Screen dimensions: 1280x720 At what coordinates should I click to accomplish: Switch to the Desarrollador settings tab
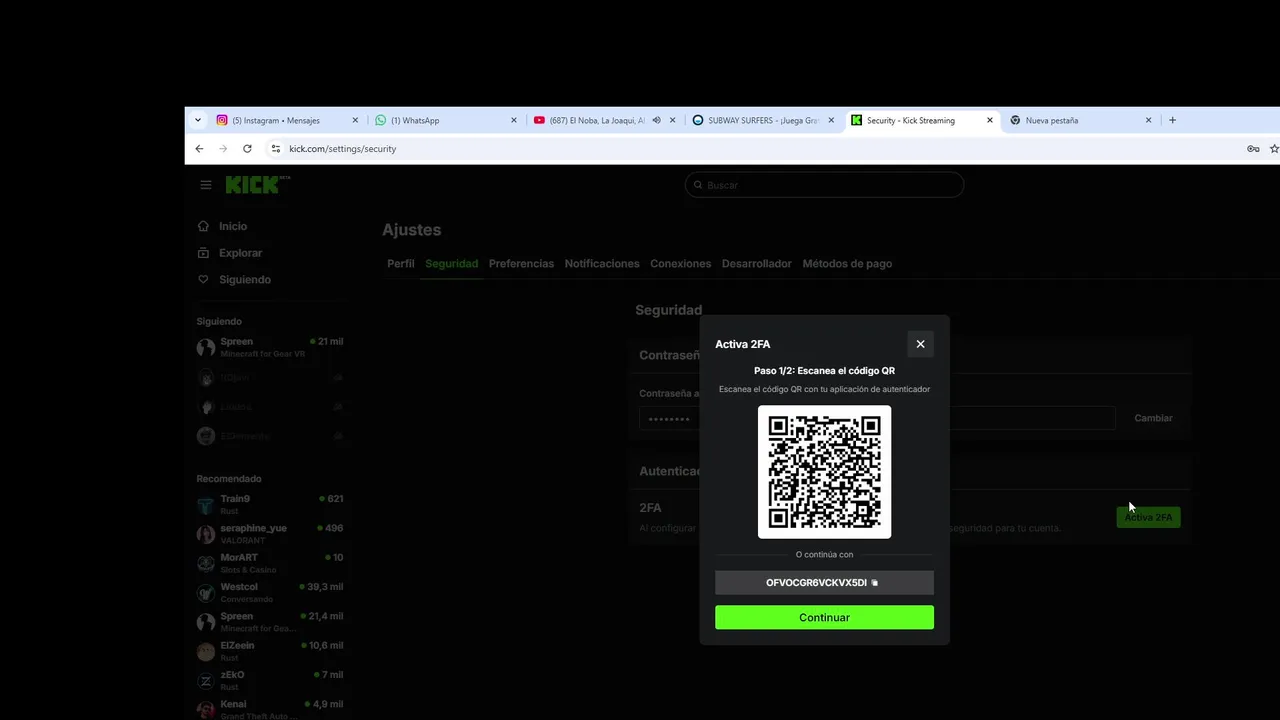click(756, 264)
